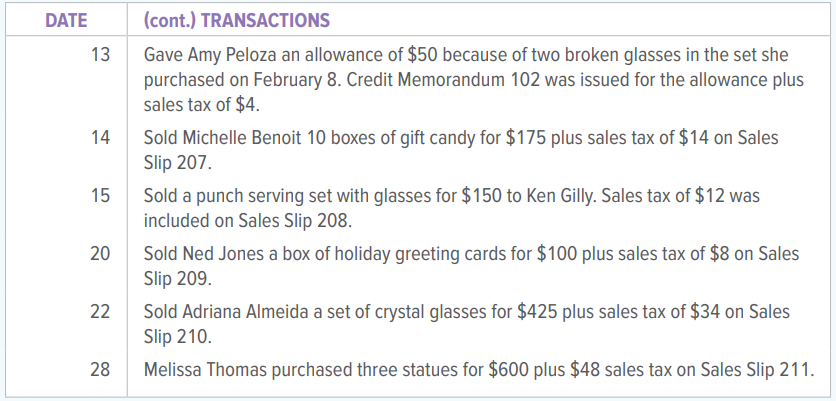
Task: Click the Ned Jones greeting cards transaction
Action: (471, 266)
